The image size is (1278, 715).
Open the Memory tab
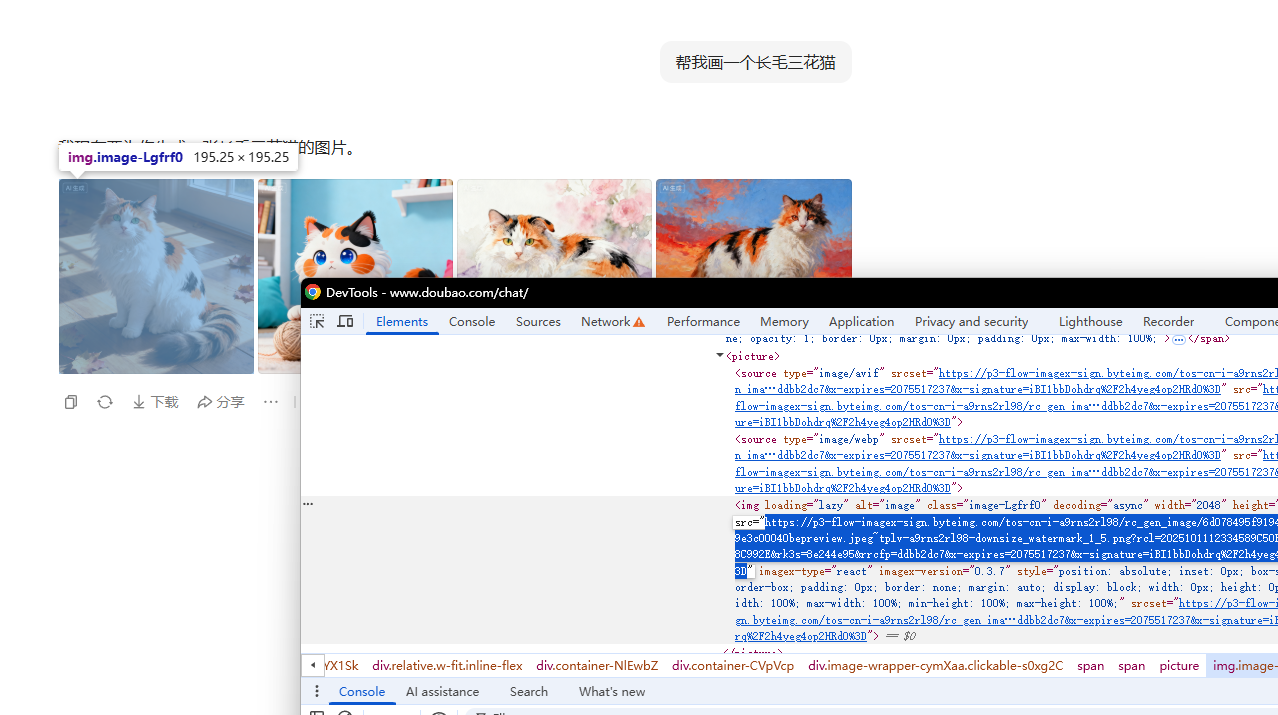[x=784, y=321]
